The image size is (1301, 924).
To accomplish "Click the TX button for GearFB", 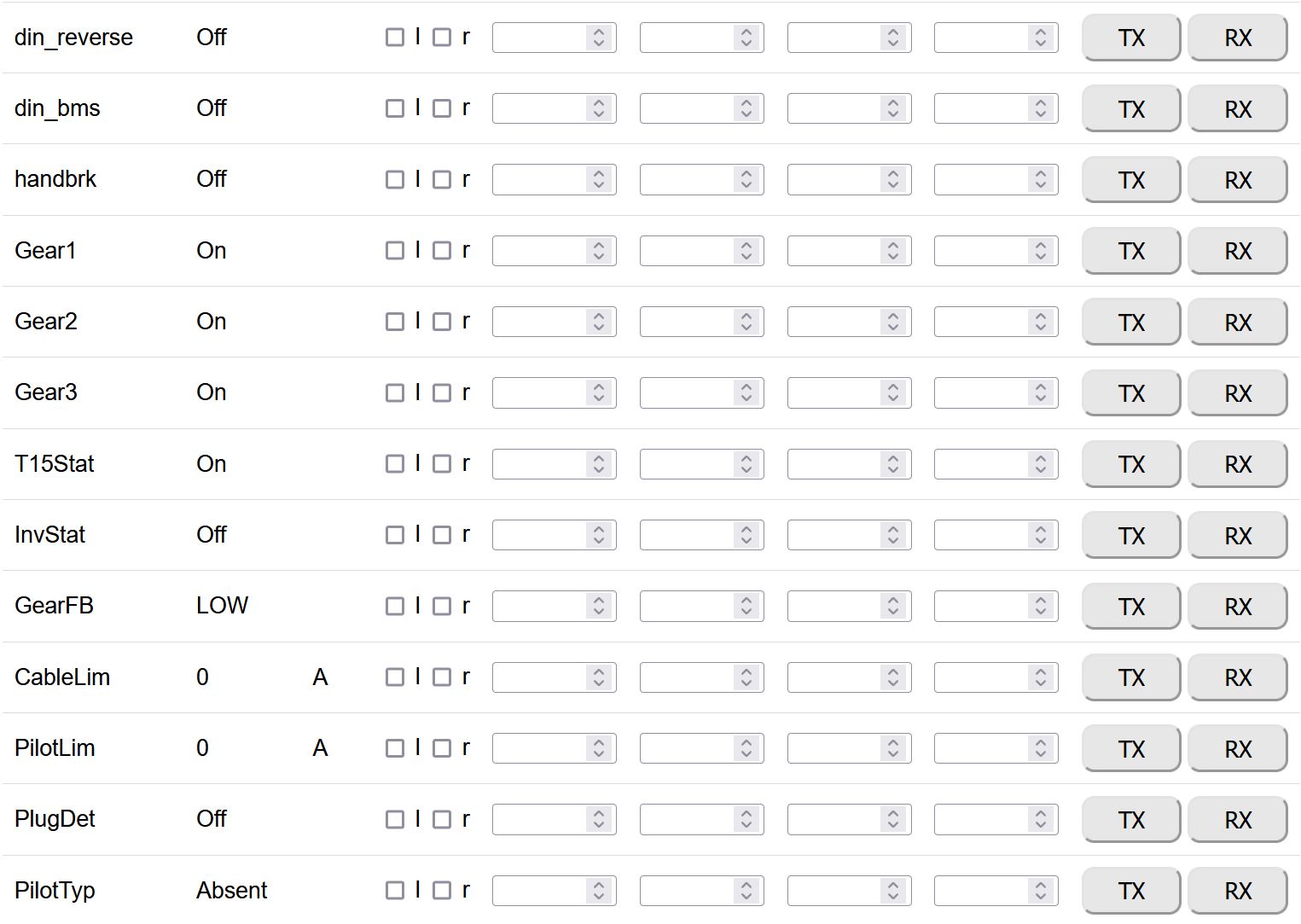I will click(x=1130, y=607).
